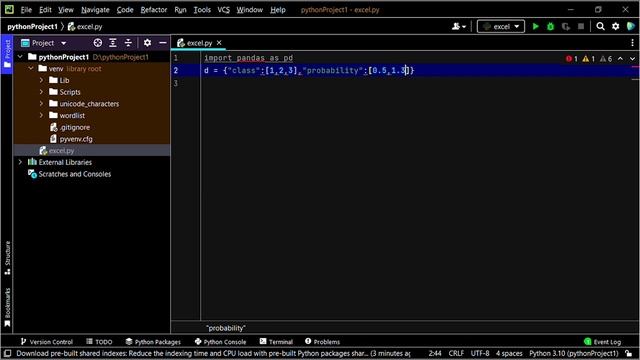Open the Edit menu
The height and width of the screenshot is (360, 640).
click(45, 9)
